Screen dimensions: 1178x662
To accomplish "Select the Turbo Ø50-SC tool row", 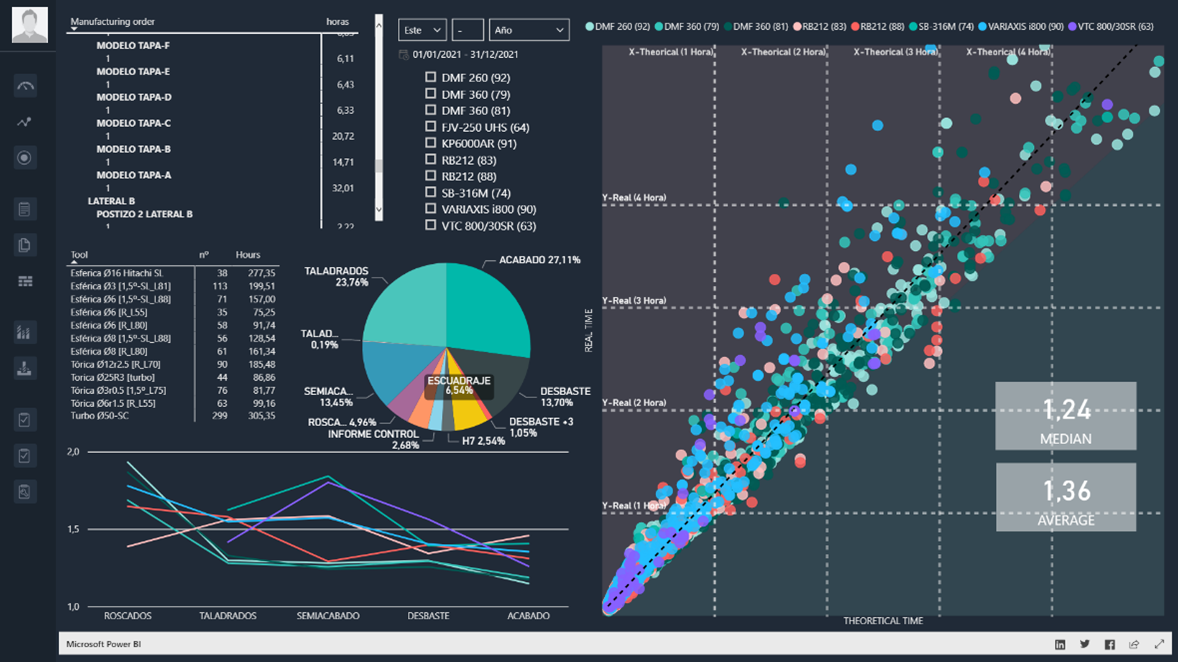I will (173, 416).
